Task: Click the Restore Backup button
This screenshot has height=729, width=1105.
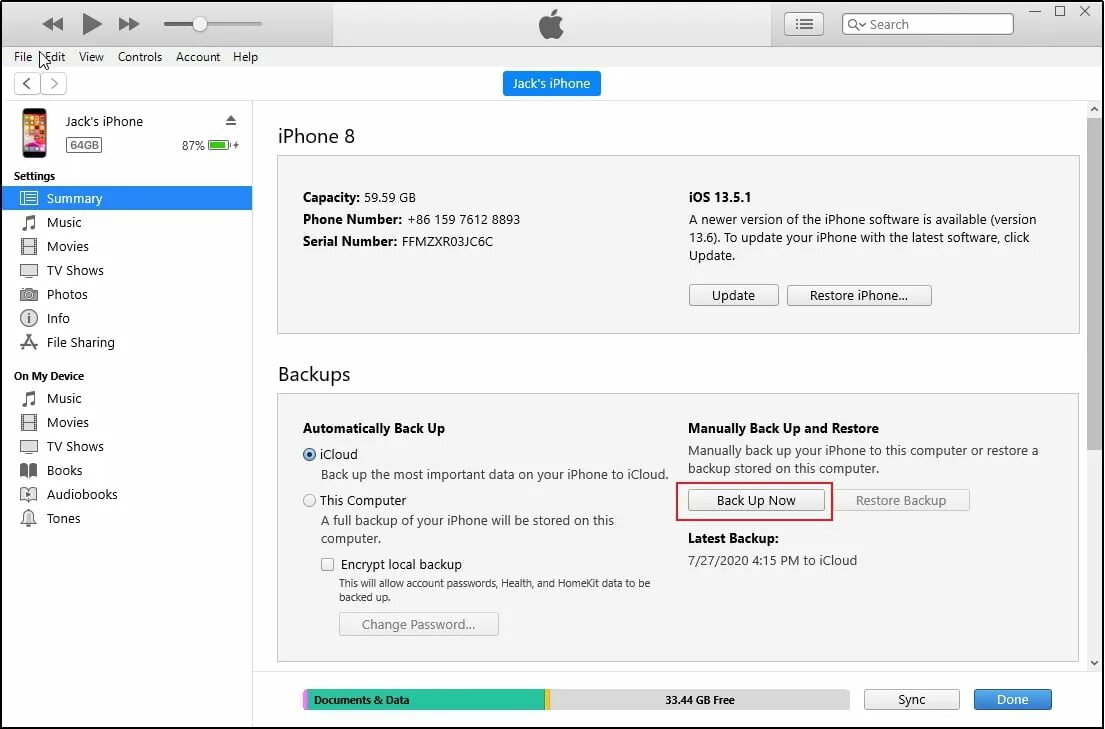Action: [901, 501]
